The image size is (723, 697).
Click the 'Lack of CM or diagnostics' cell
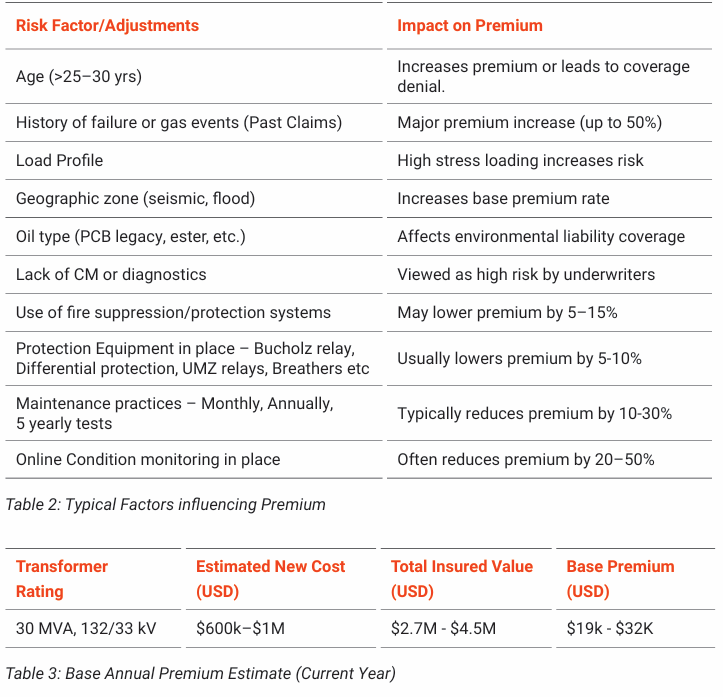(111, 275)
